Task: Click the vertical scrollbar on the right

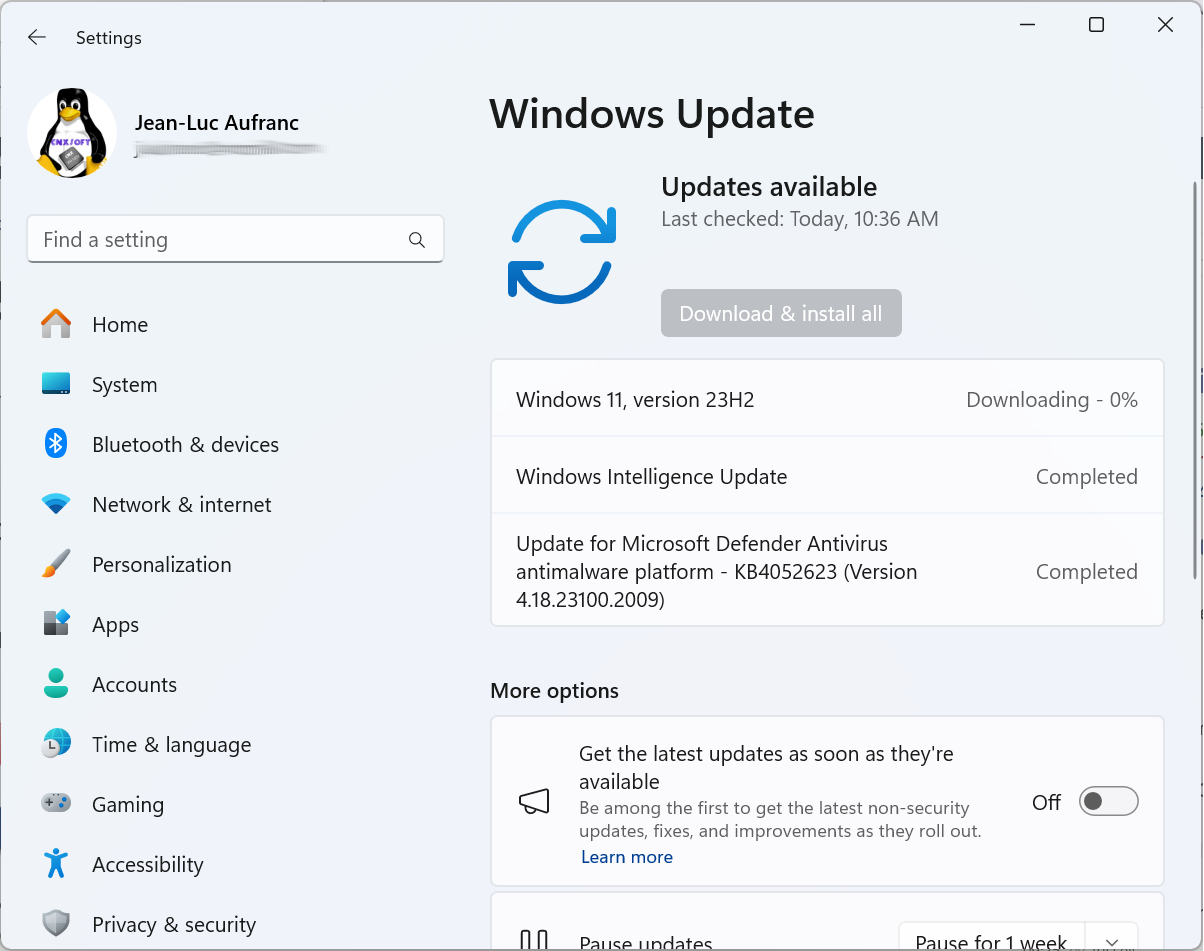Action: pos(1195,380)
